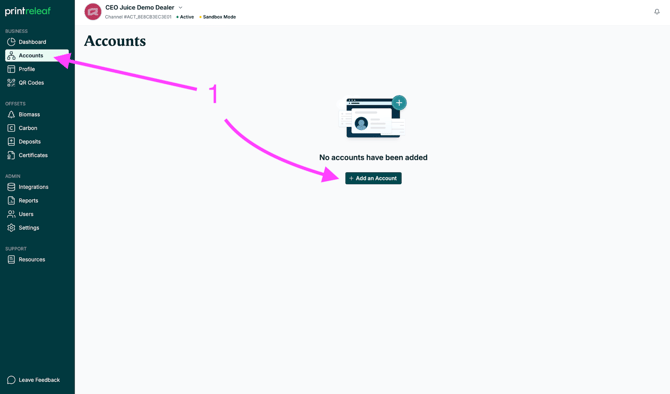The image size is (670, 394).
Task: Click the Dashboard pie-chart icon
Action: tap(11, 42)
